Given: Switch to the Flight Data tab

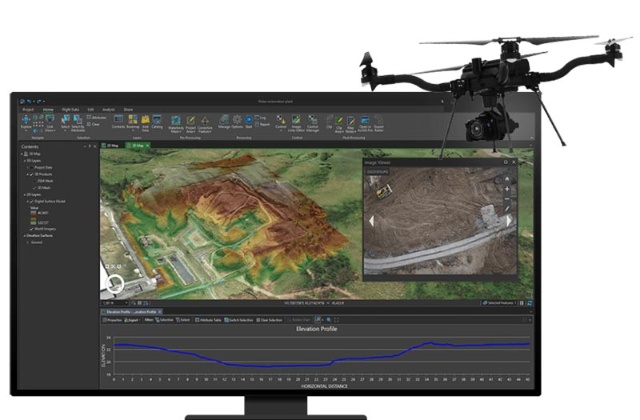Looking at the screenshot, I should [70, 109].
